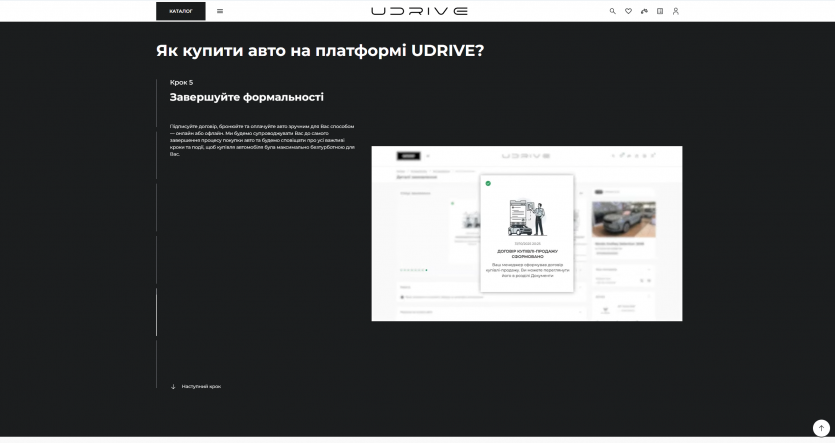Click the Крок 5 step label
Screen dimensions: 835x443
pyautogui.click(x=181, y=82)
